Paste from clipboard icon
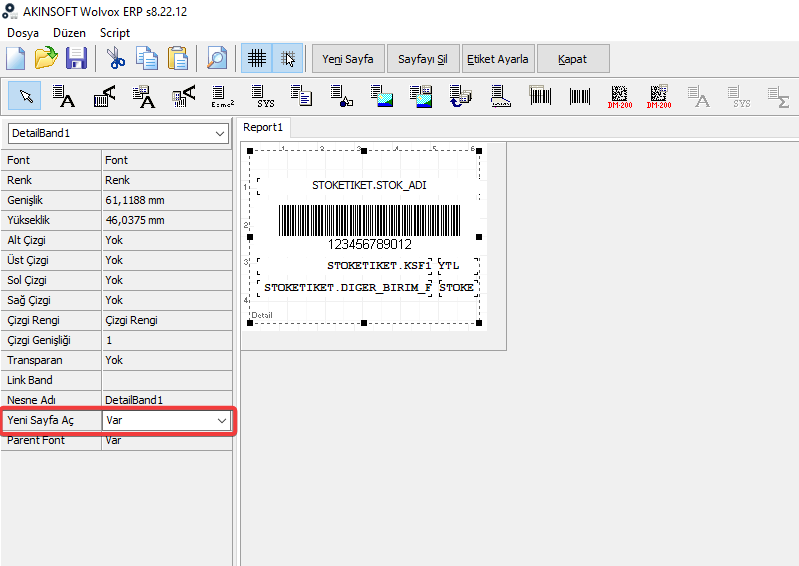This screenshot has height=566, width=799. (178, 58)
